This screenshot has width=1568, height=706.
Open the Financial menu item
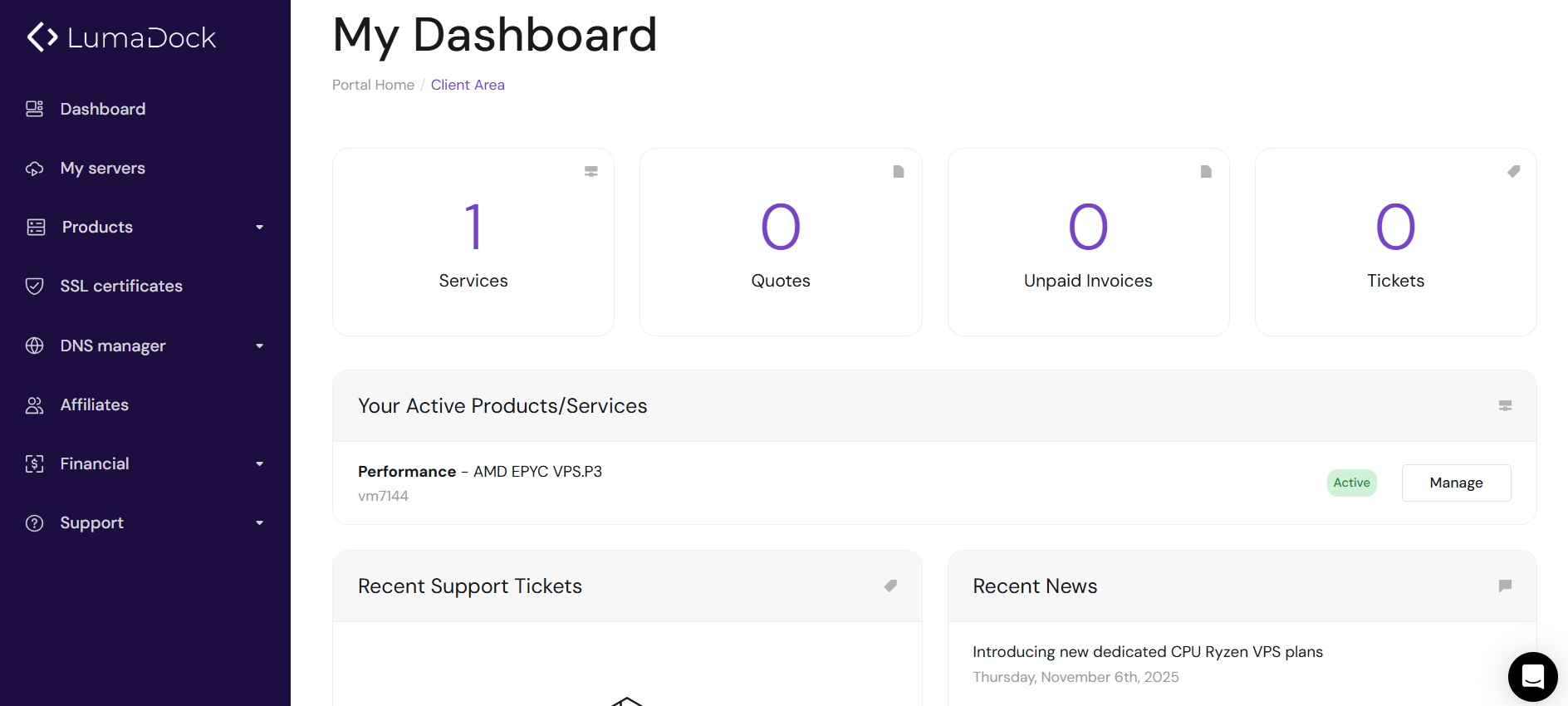point(95,464)
